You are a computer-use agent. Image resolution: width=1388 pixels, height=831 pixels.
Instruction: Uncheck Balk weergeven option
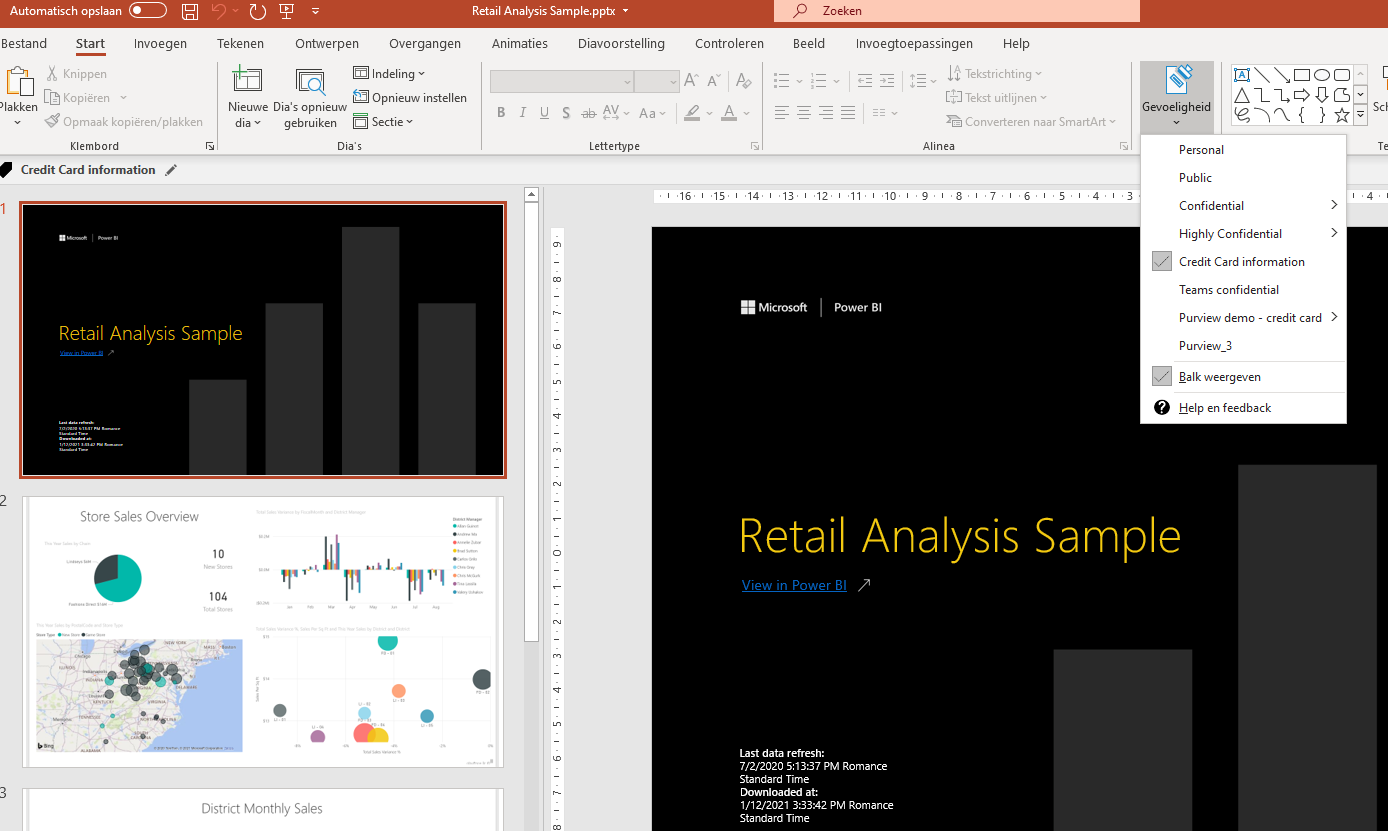tap(1219, 377)
